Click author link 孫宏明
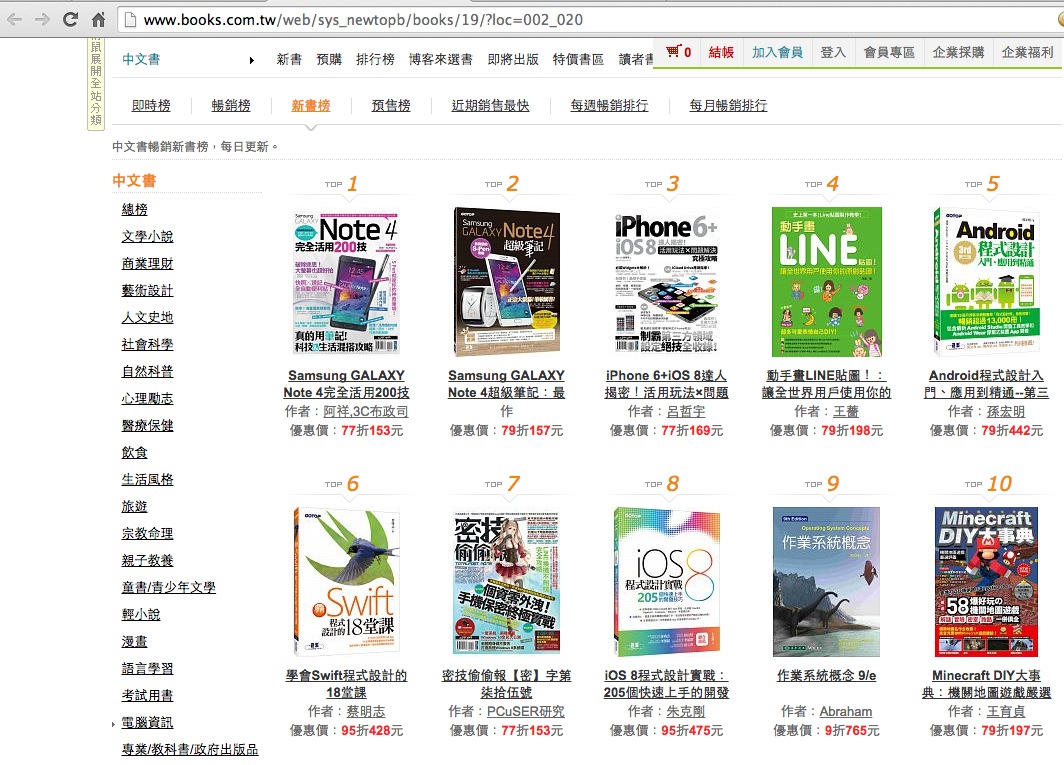This screenshot has height=765, width=1064. click(x=1006, y=411)
